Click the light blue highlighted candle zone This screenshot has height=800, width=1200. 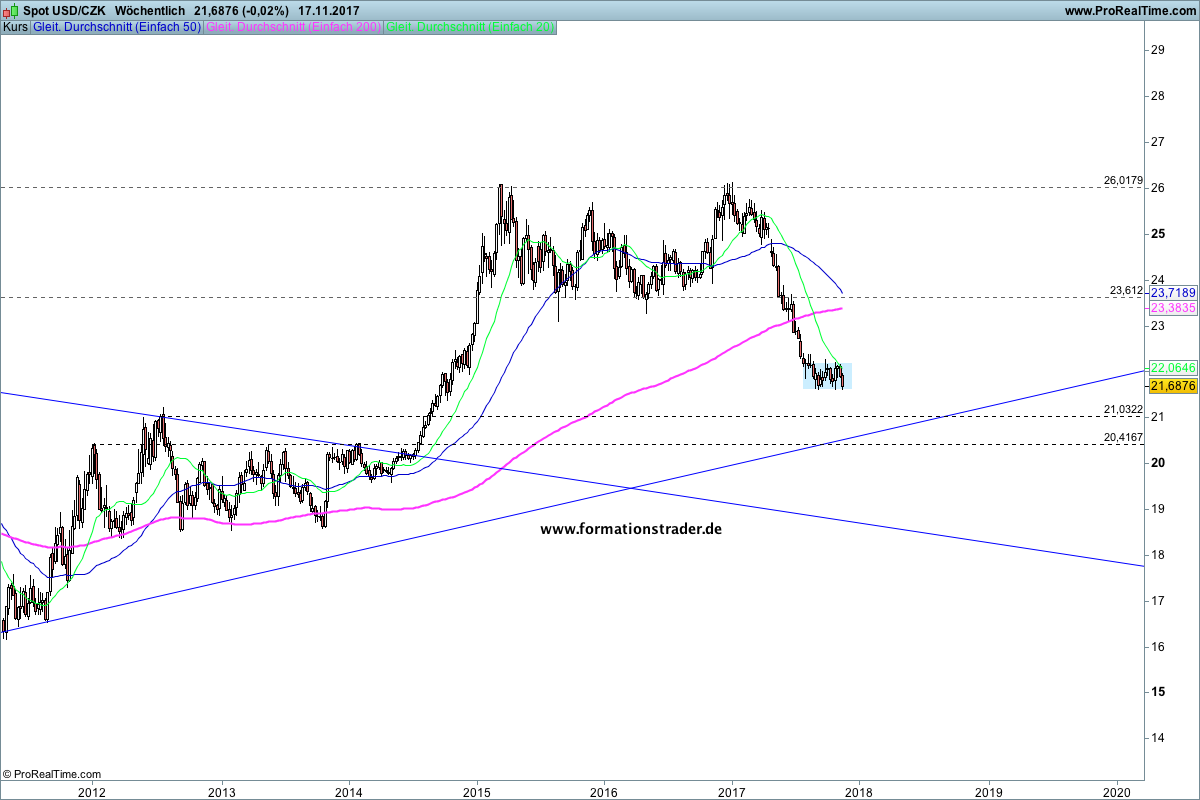[827, 376]
